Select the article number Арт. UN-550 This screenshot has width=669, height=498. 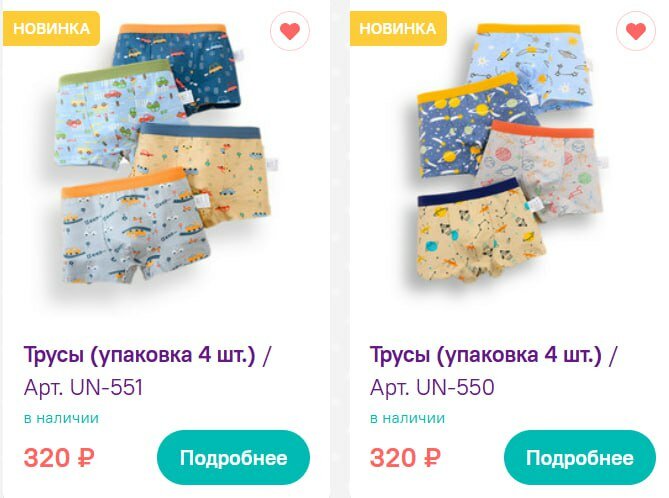[432, 387]
